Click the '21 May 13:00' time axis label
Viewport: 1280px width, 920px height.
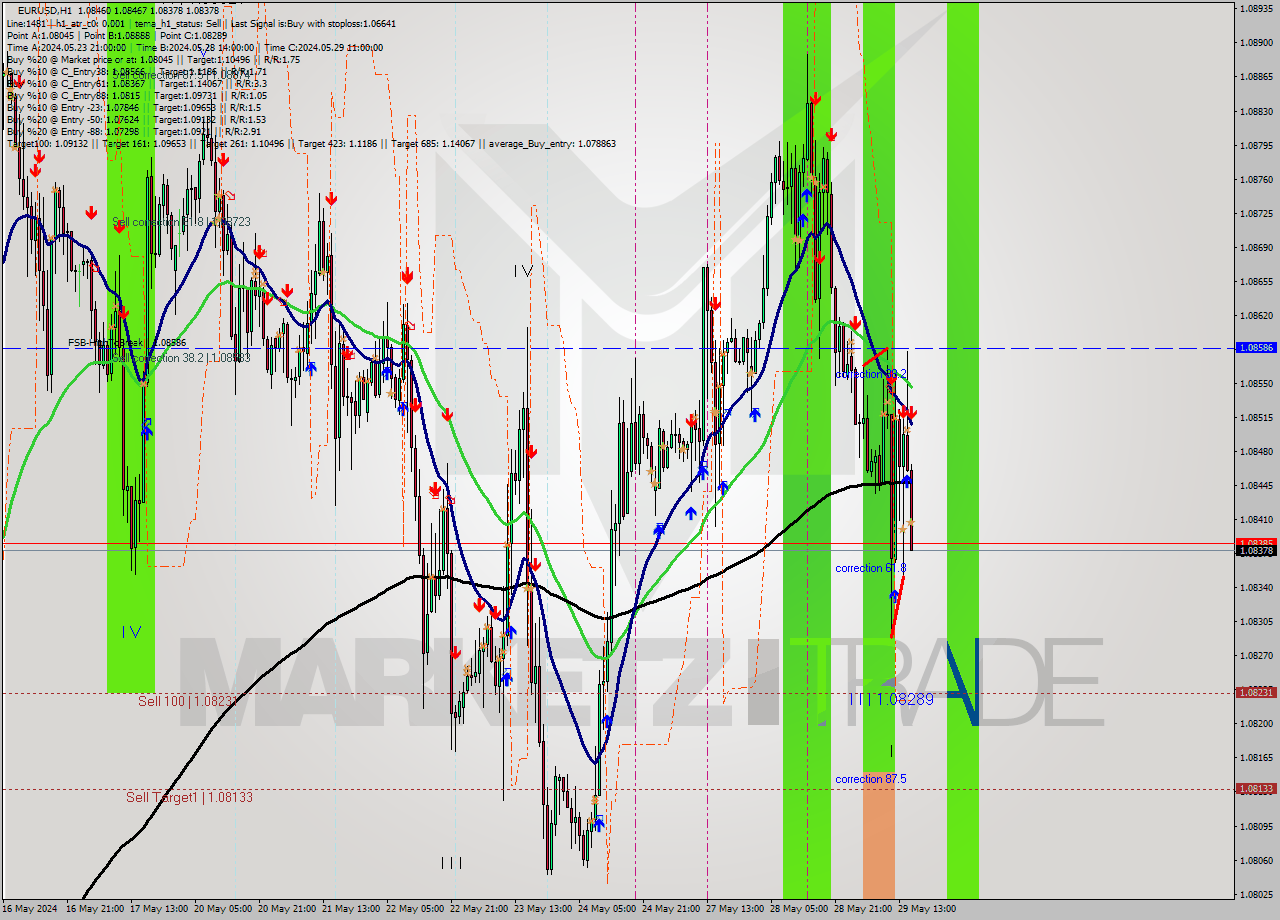click(x=351, y=909)
